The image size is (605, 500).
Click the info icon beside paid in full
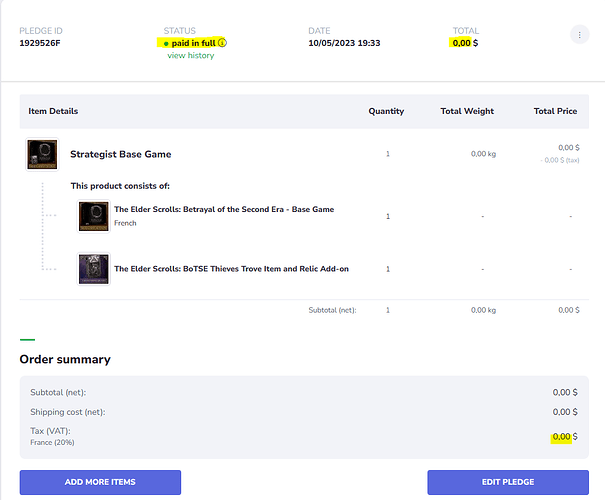tap(222, 42)
